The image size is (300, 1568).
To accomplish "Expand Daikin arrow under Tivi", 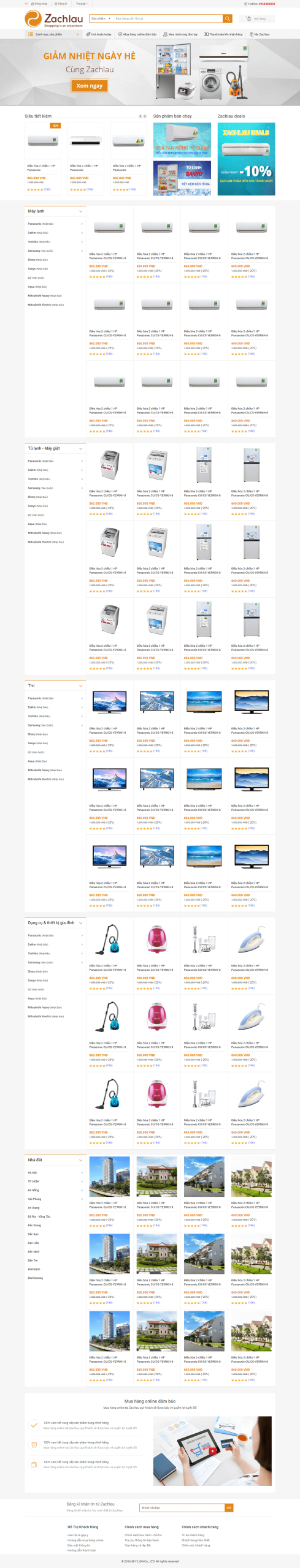I will [82, 707].
